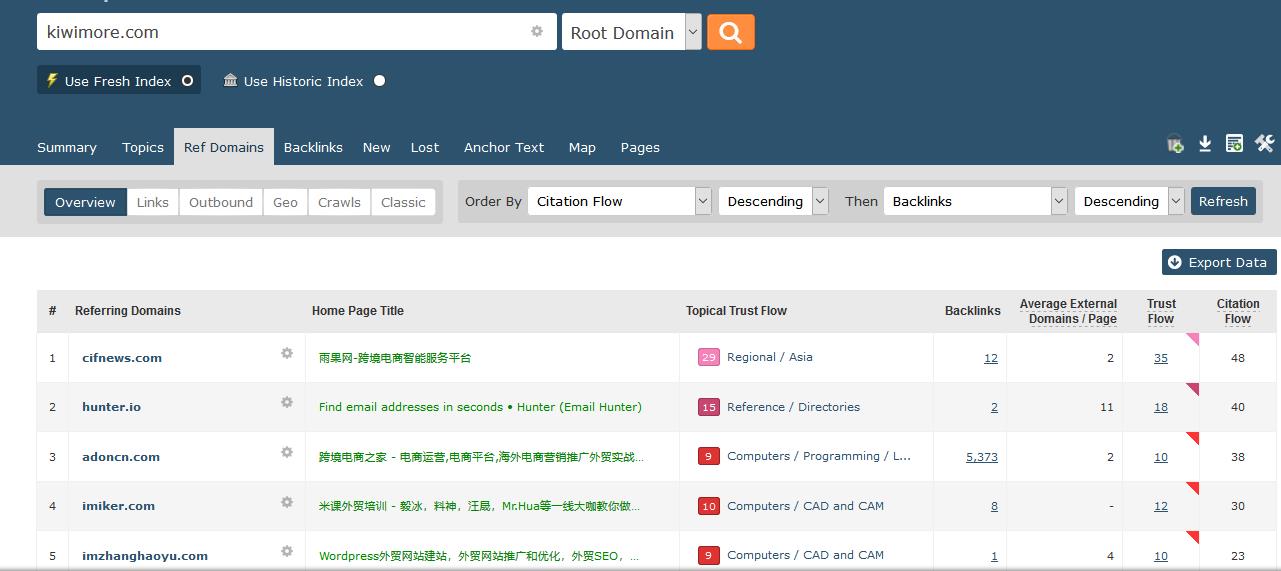
Task: Click the Backlinks column header
Action: [973, 311]
